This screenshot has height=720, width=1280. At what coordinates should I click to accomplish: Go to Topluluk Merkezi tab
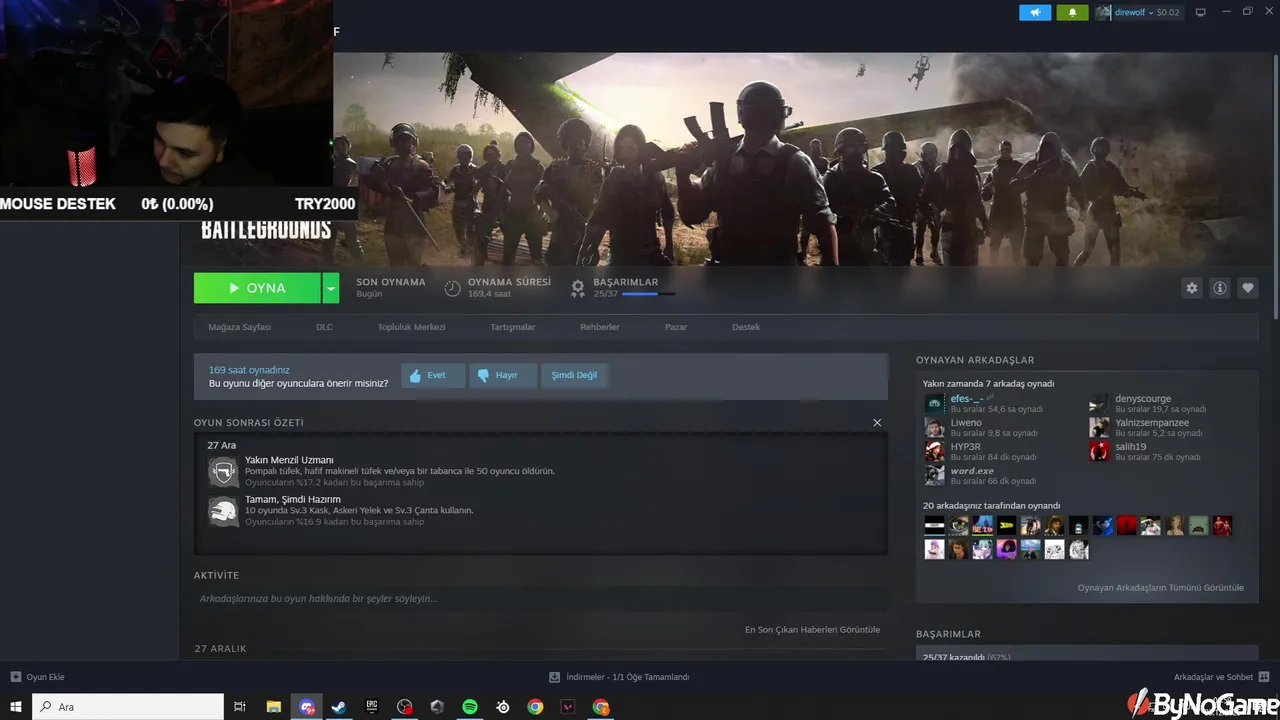411,327
